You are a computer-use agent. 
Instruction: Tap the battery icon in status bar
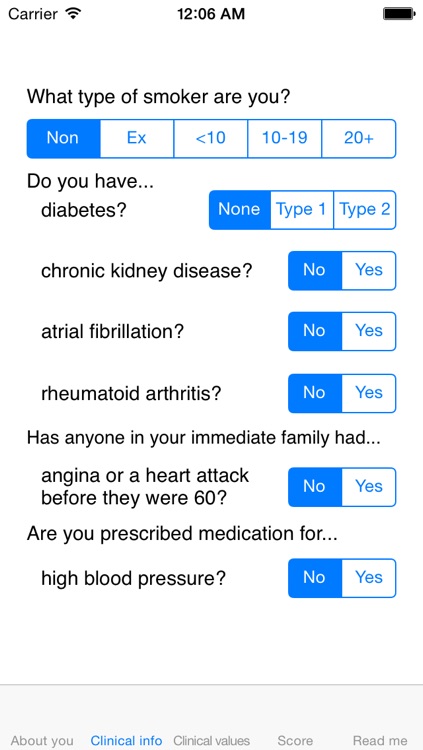(x=399, y=14)
